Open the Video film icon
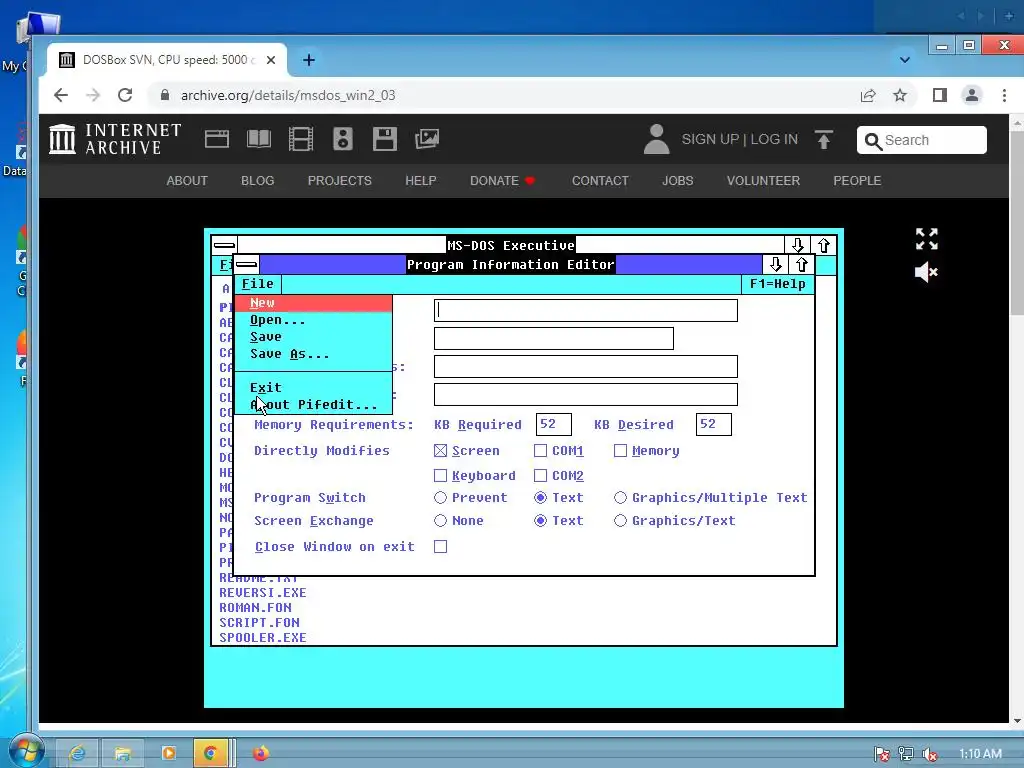The height and width of the screenshot is (768, 1024). point(301,139)
